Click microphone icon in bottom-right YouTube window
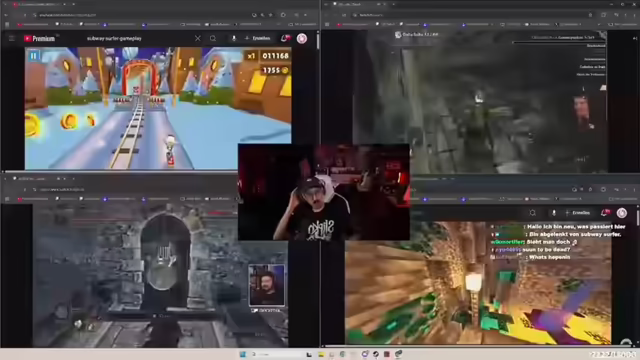640x360 pixels. (554, 213)
